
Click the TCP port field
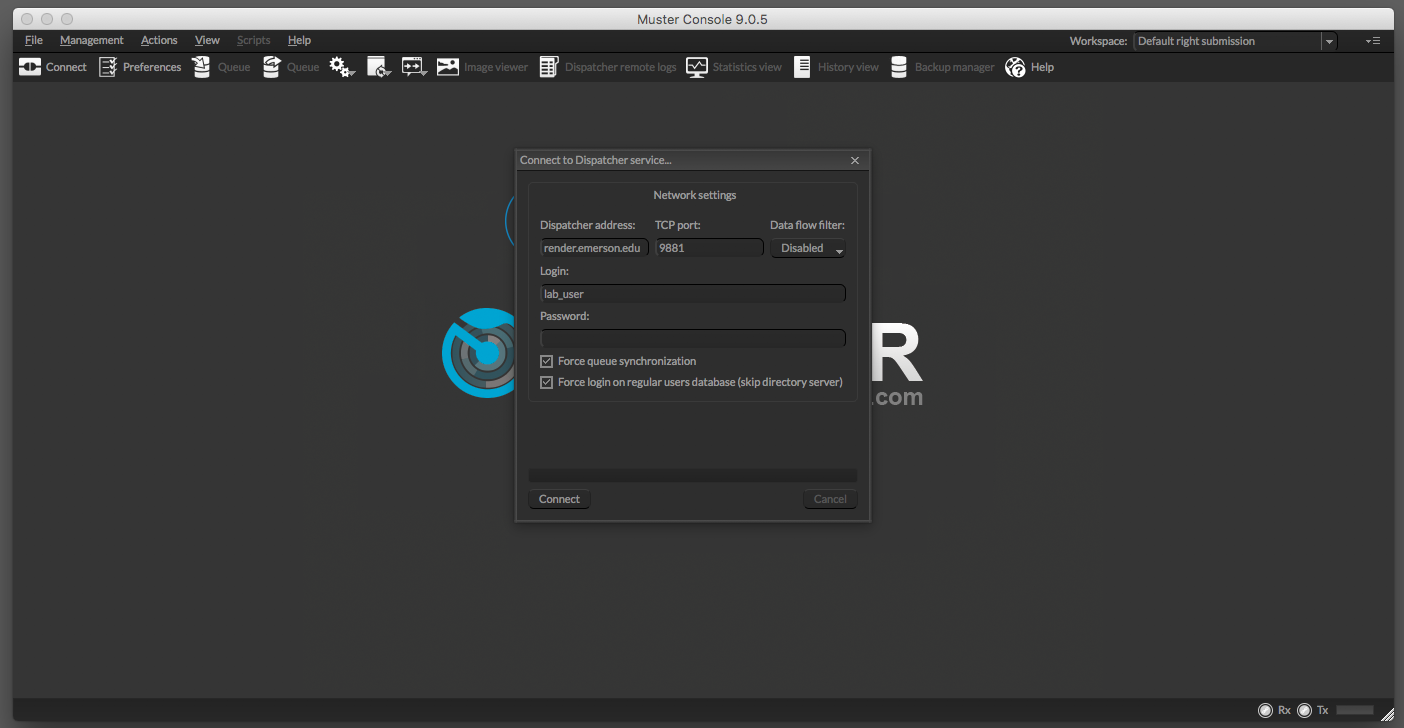pos(709,248)
